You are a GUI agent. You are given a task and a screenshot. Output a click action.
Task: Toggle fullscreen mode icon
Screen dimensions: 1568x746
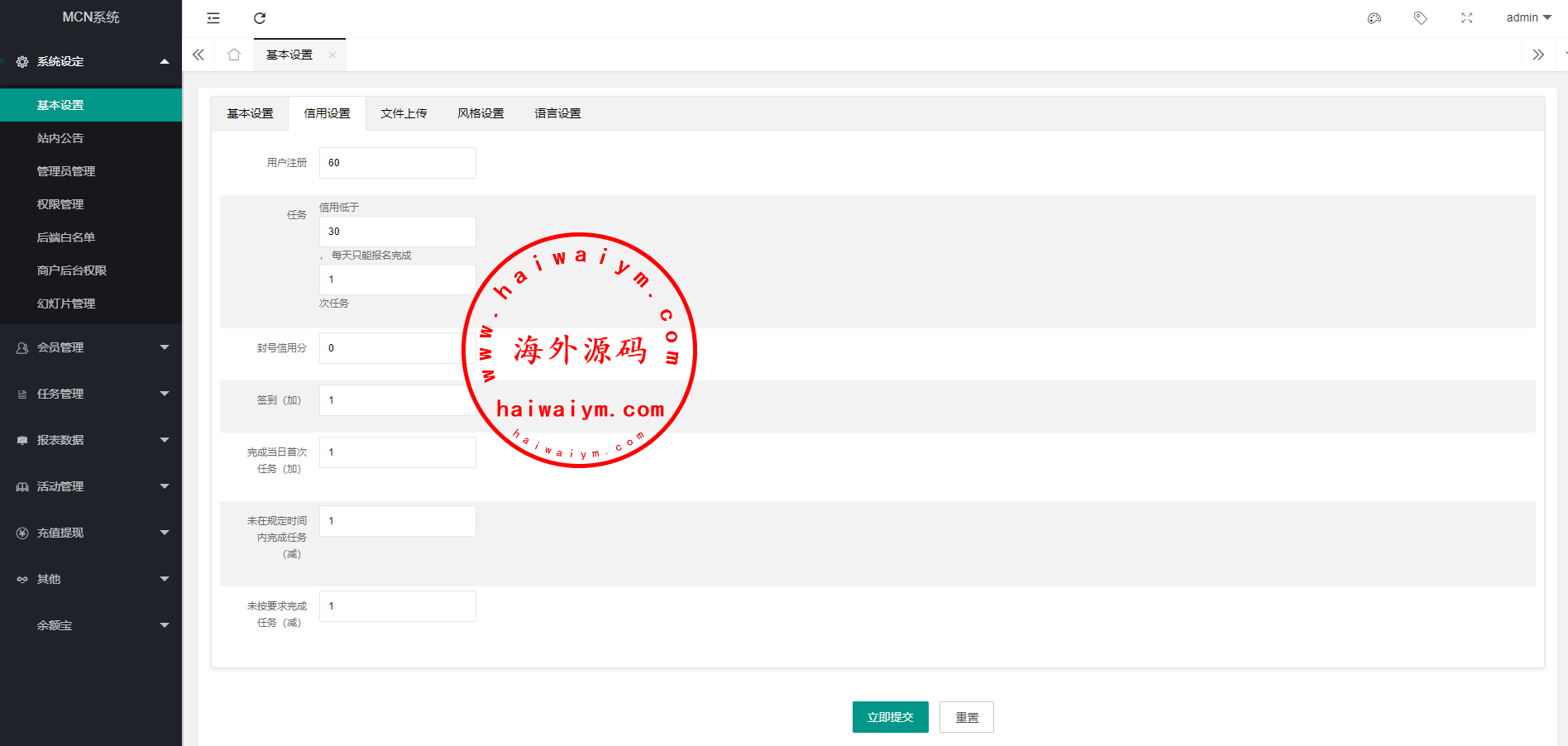click(1467, 18)
